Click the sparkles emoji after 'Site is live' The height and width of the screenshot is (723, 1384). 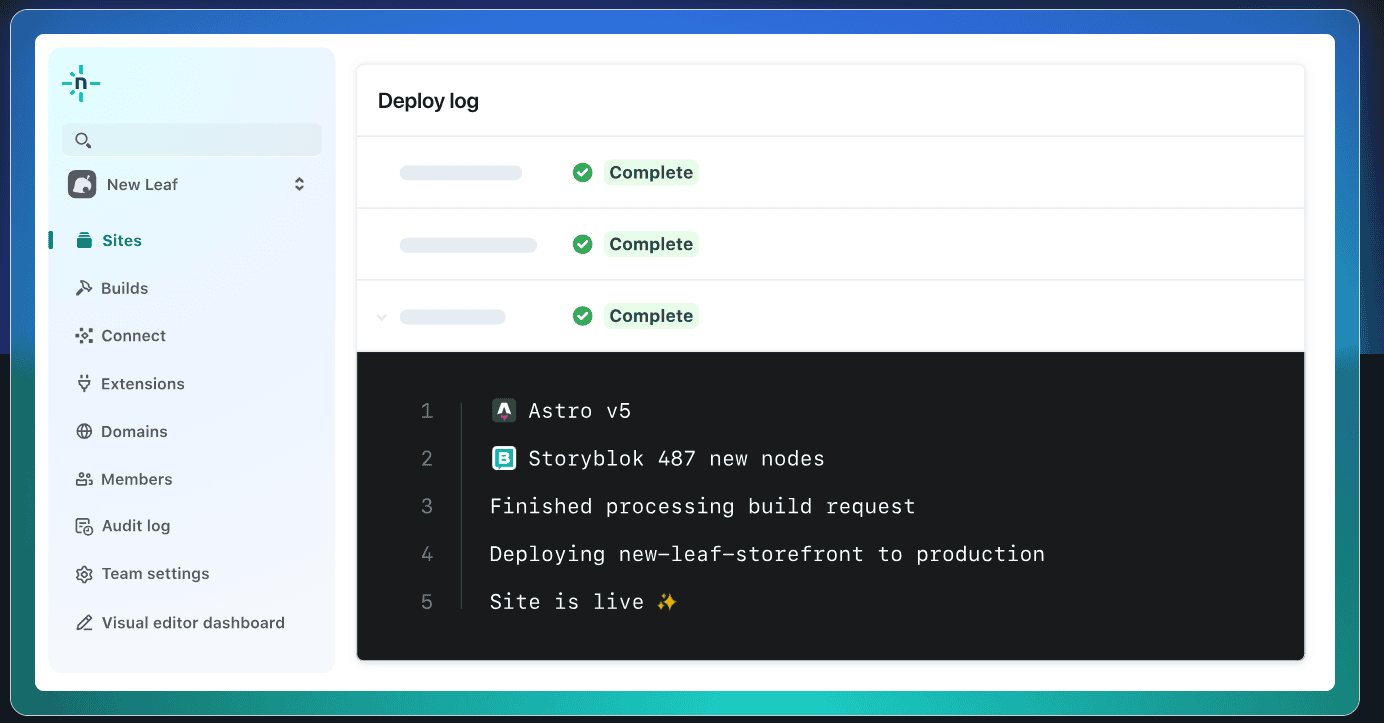tap(667, 602)
